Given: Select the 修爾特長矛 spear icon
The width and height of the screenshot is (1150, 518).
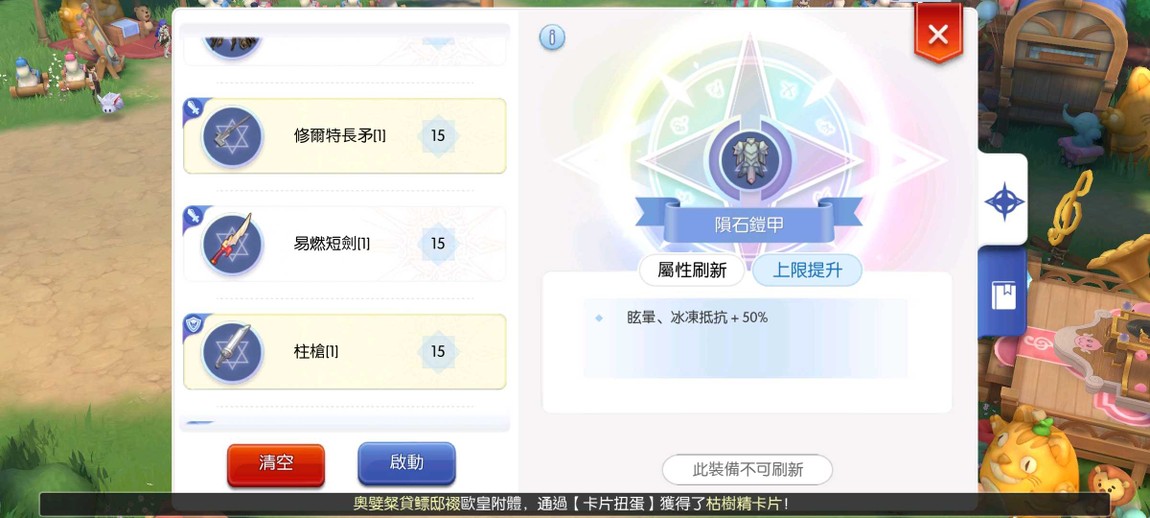Looking at the screenshot, I should tap(232, 136).
